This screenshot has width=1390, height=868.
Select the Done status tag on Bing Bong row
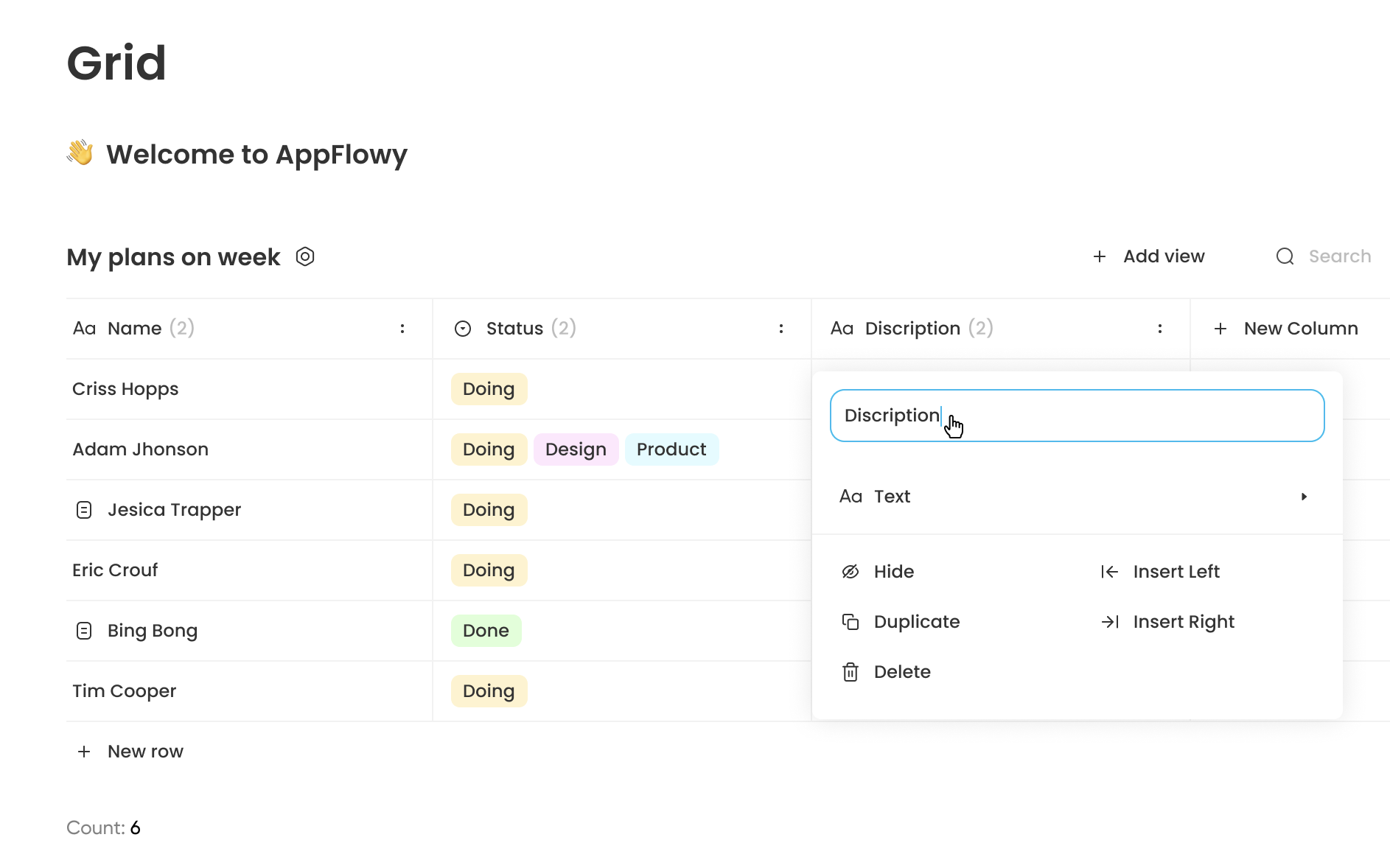click(486, 630)
